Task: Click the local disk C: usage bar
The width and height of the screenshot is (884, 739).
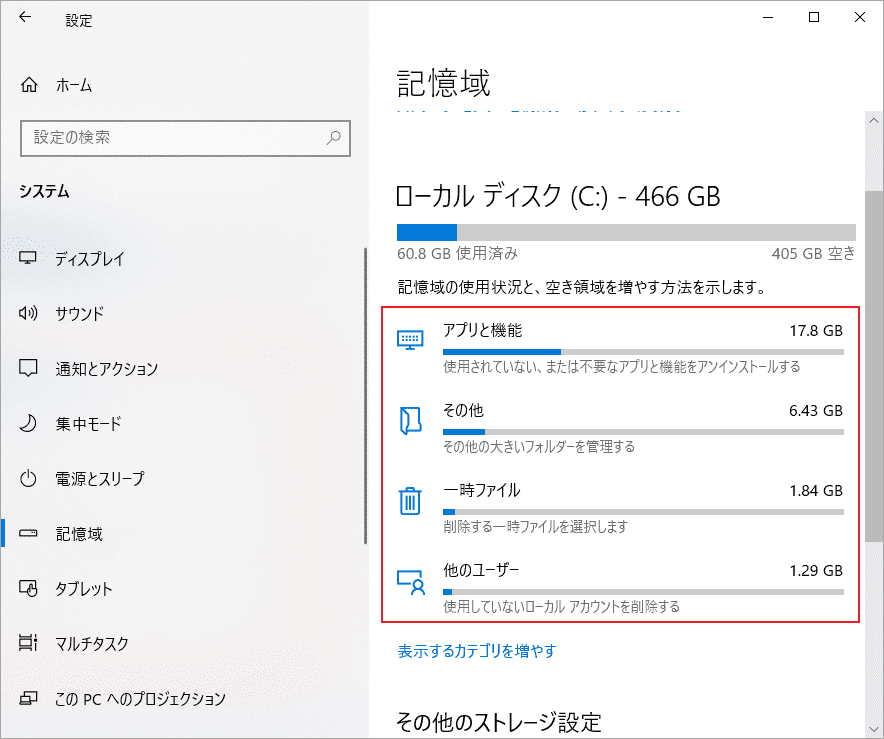Action: (626, 231)
